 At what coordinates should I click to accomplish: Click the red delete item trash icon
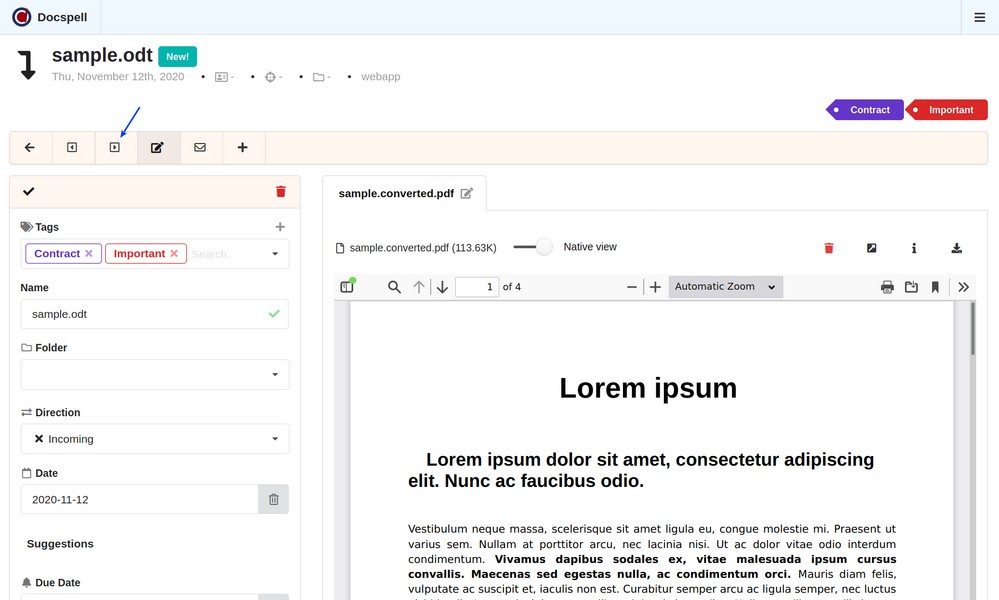280,191
